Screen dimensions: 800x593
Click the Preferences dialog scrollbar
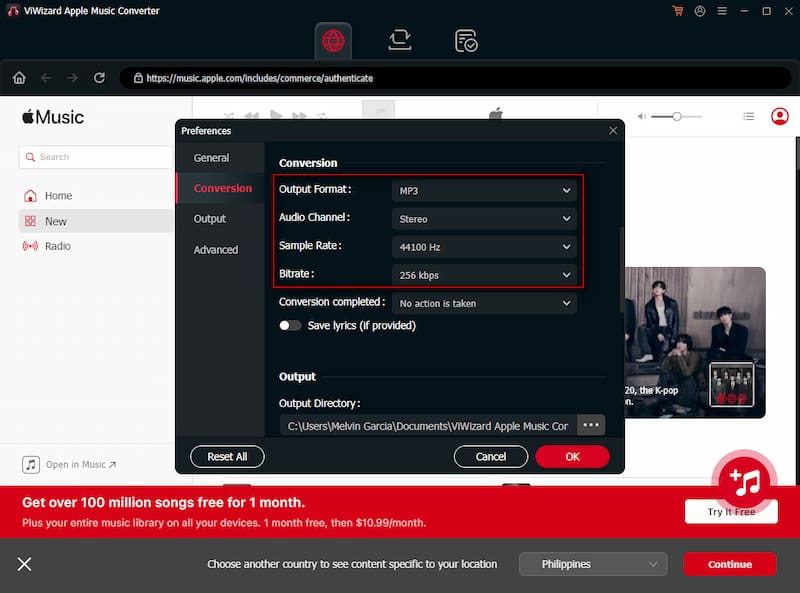(x=621, y=268)
